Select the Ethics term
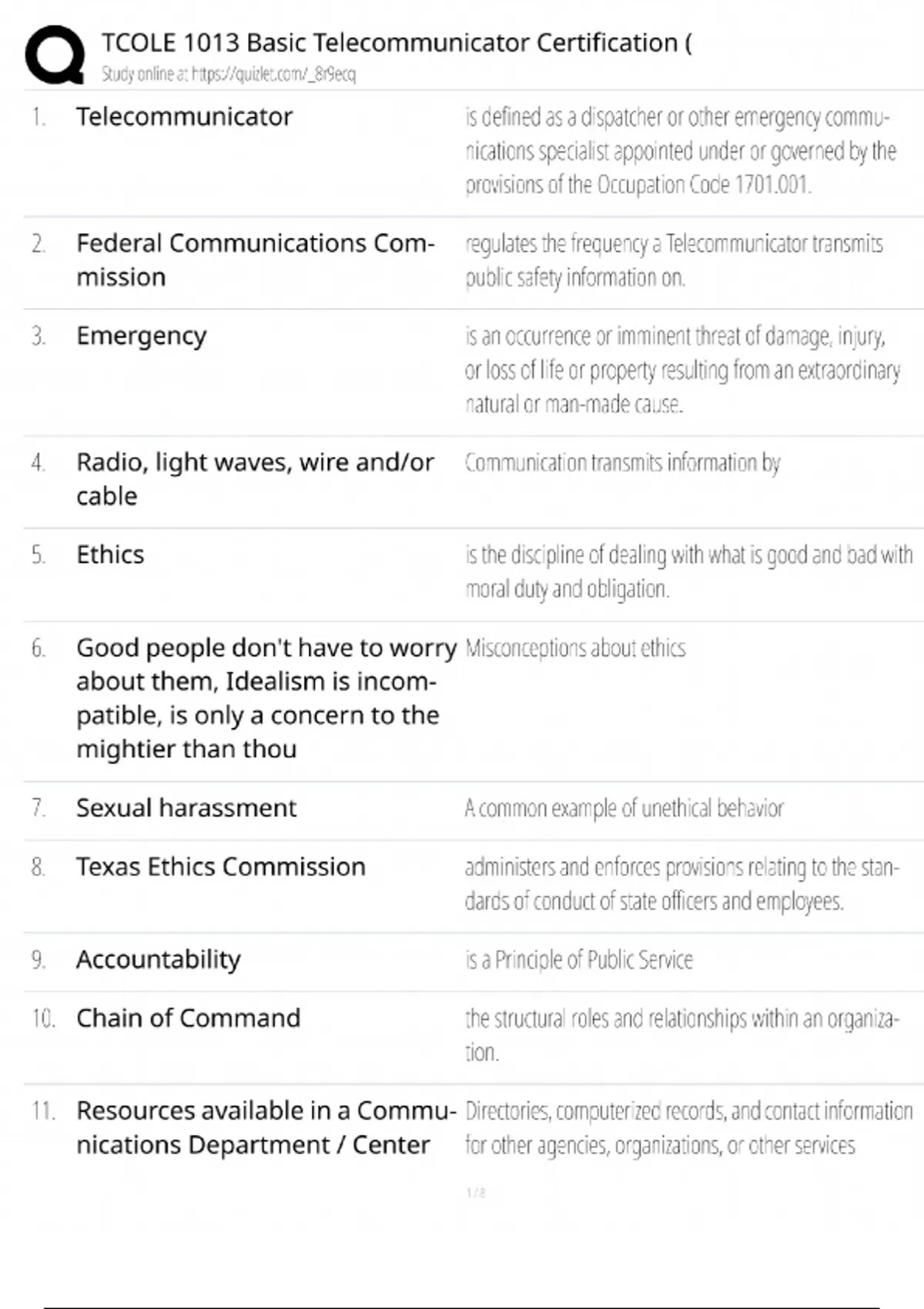The image size is (924, 1309). (x=110, y=555)
